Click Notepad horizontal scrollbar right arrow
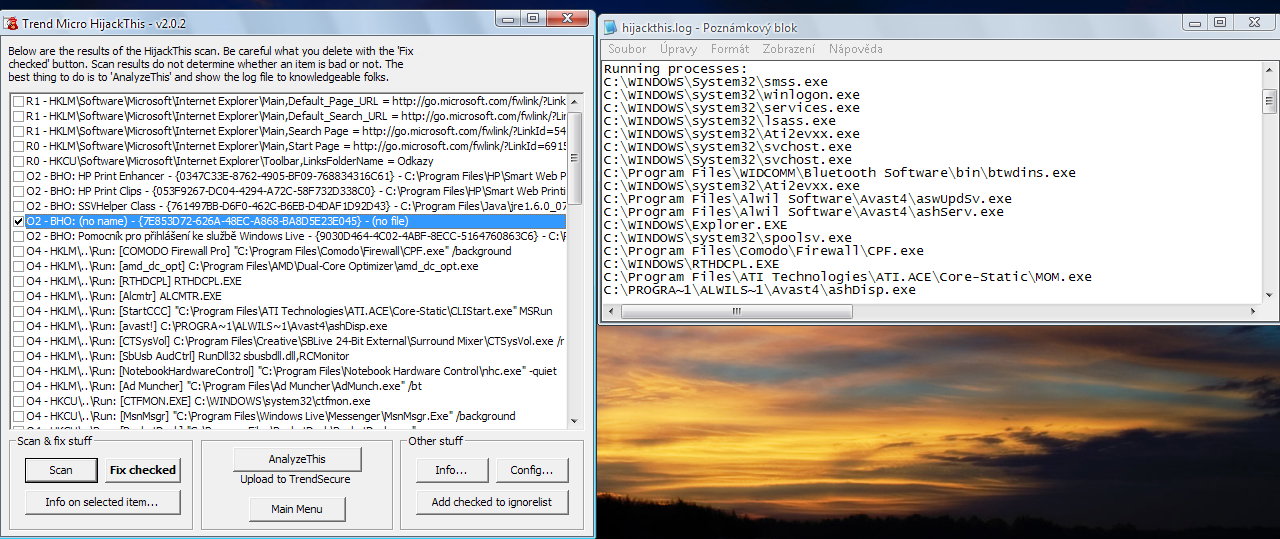This screenshot has height=539, width=1280. click(x=1254, y=311)
